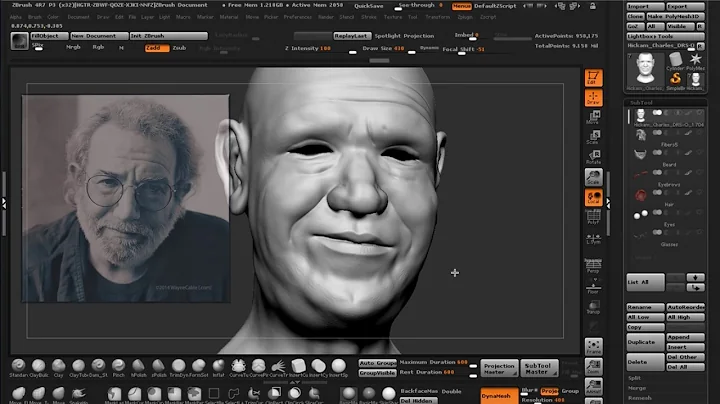Image resolution: width=720 pixels, height=404 pixels.
Task: Activate Draw mode button
Action: coord(593,97)
